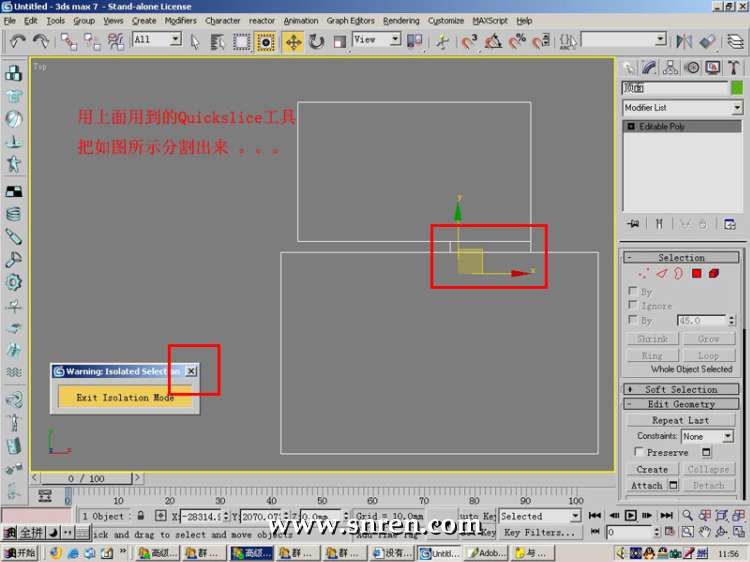Click the Undo arrow icon
The width and height of the screenshot is (750, 562).
point(17,41)
